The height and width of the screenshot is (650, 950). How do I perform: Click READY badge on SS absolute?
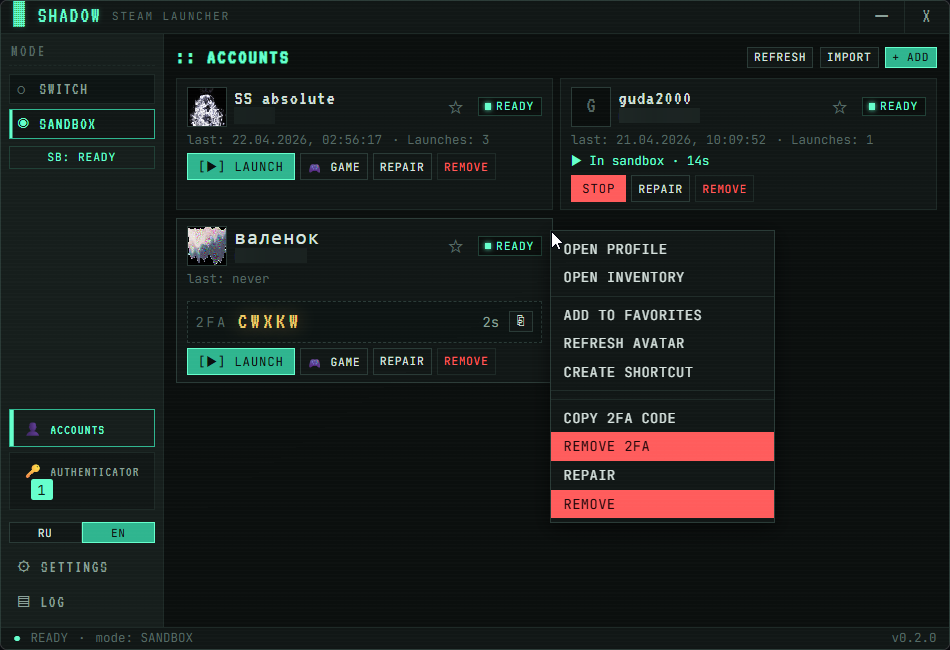(x=510, y=107)
